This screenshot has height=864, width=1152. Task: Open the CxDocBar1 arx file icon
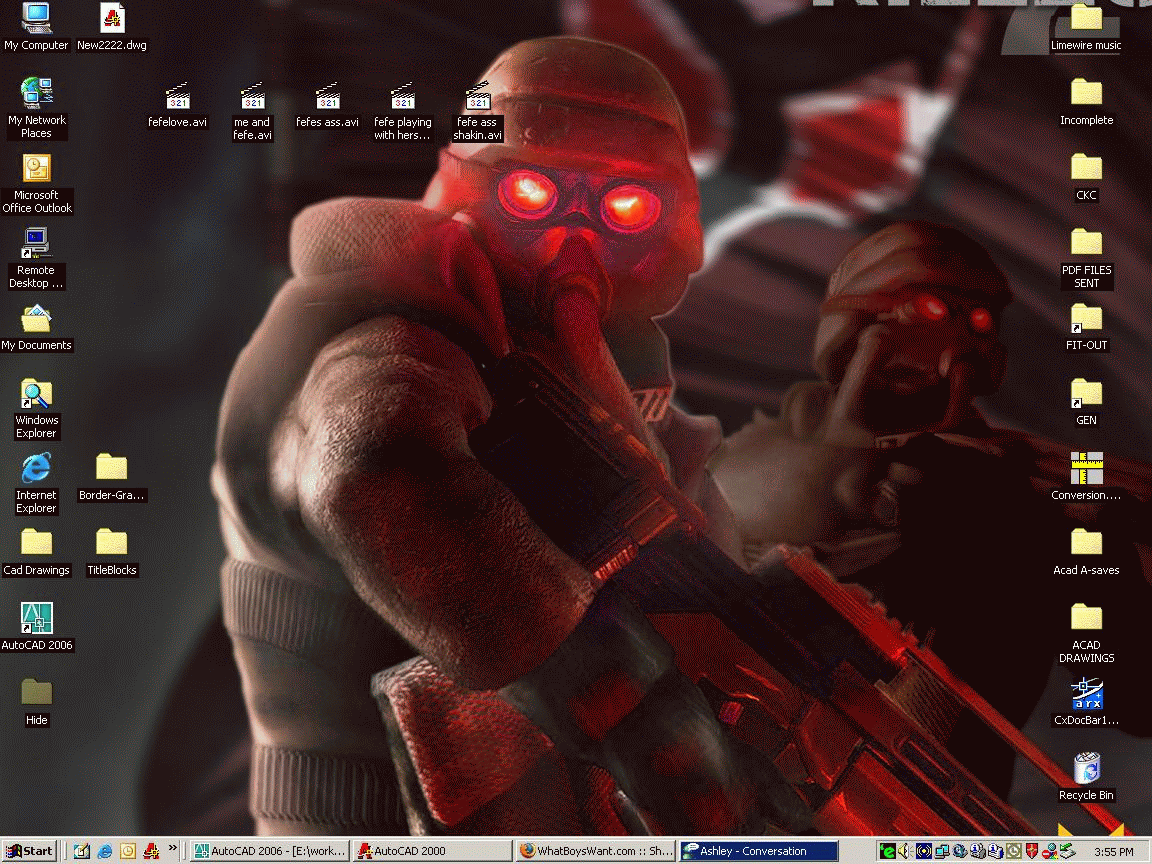pos(1086,694)
